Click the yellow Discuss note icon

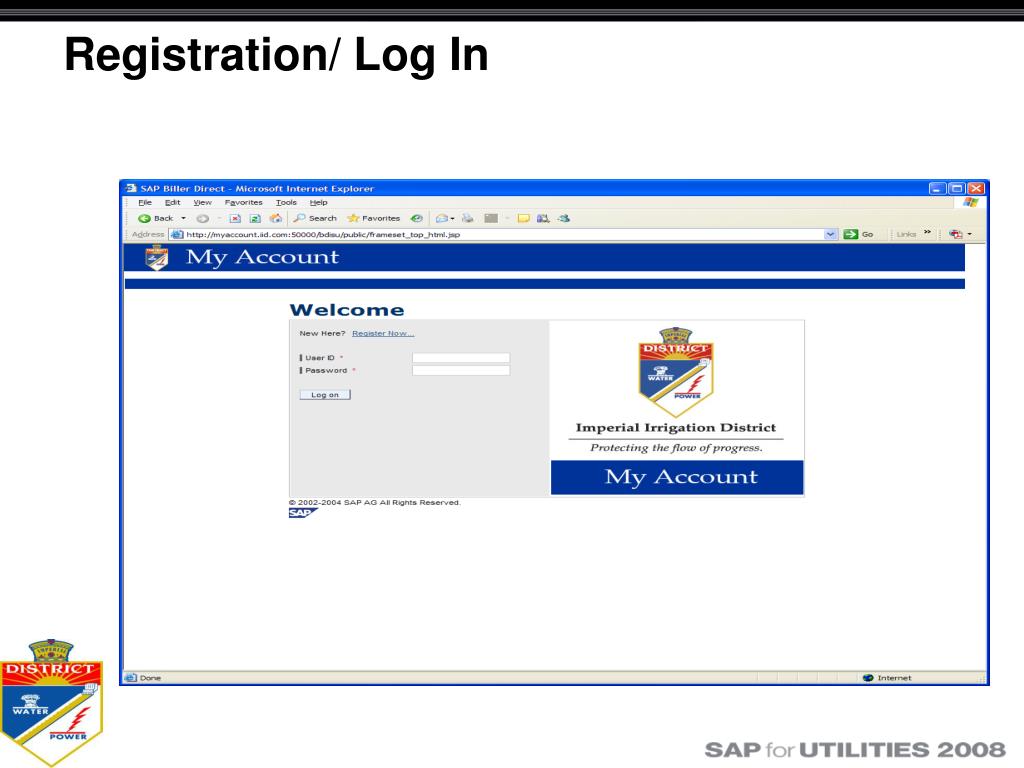[x=524, y=218]
